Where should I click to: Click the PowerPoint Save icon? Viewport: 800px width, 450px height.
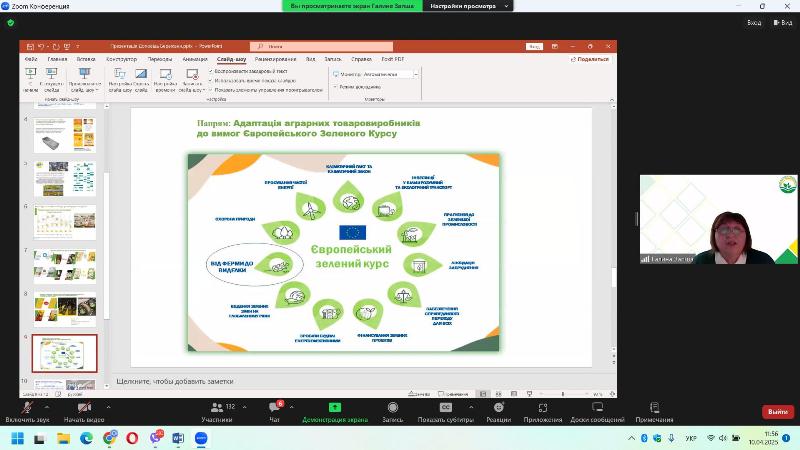point(30,46)
